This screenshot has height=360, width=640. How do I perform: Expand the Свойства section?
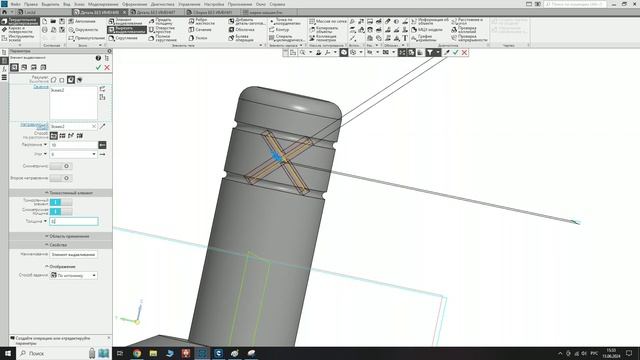pyautogui.click(x=60, y=245)
